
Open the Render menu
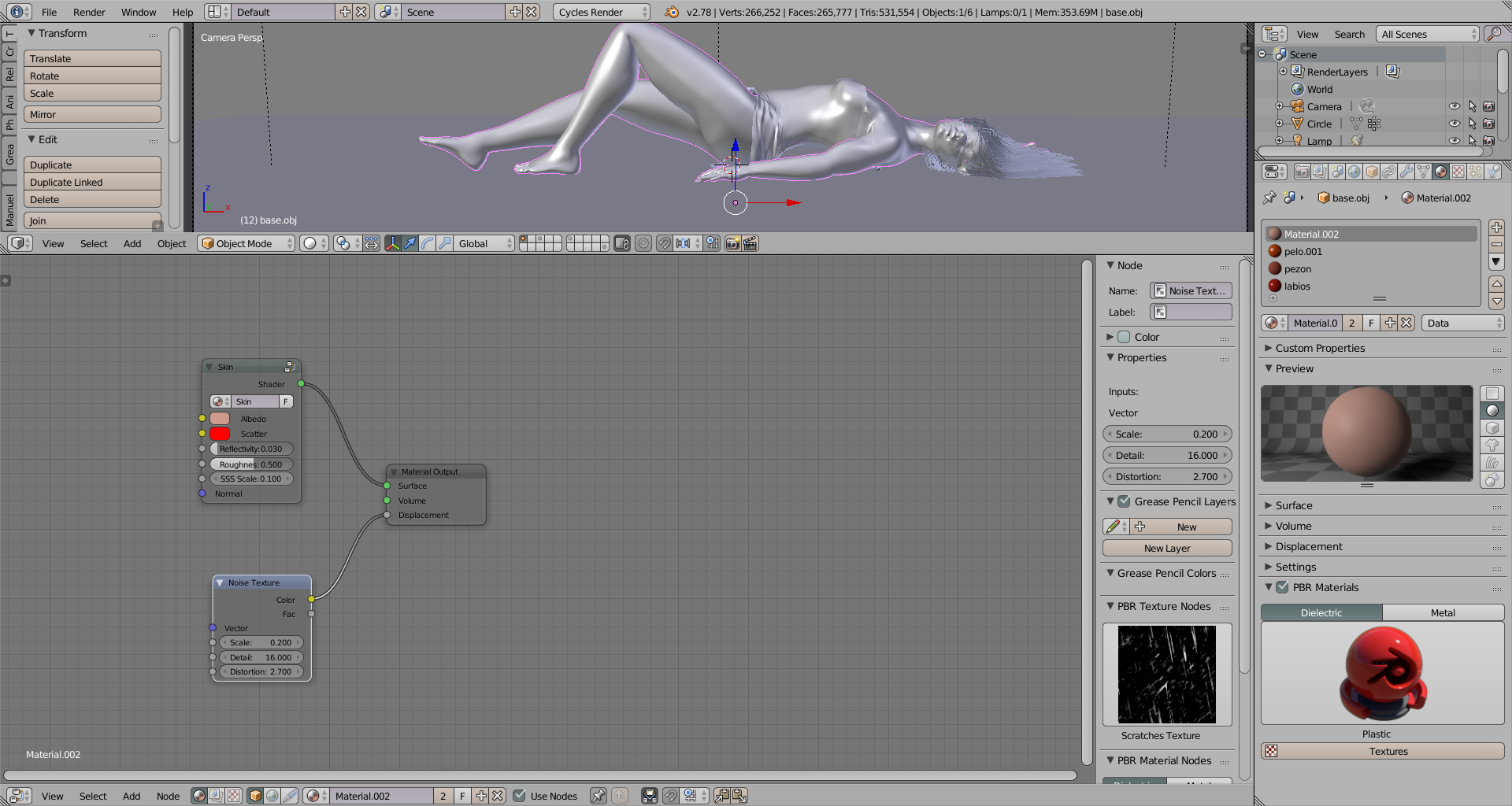click(89, 12)
